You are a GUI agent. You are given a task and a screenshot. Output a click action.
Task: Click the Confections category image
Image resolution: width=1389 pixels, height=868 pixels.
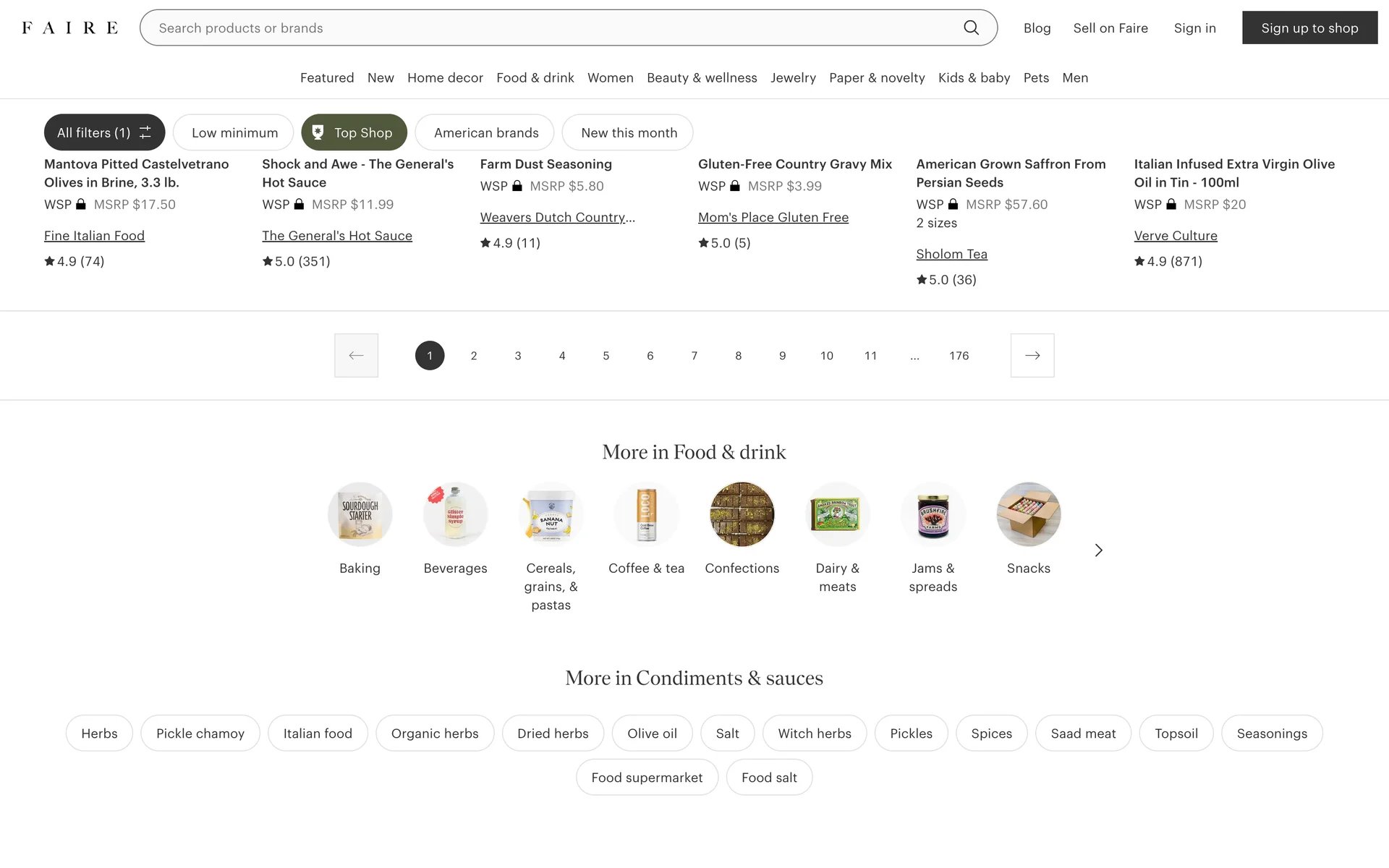pyautogui.click(x=742, y=514)
